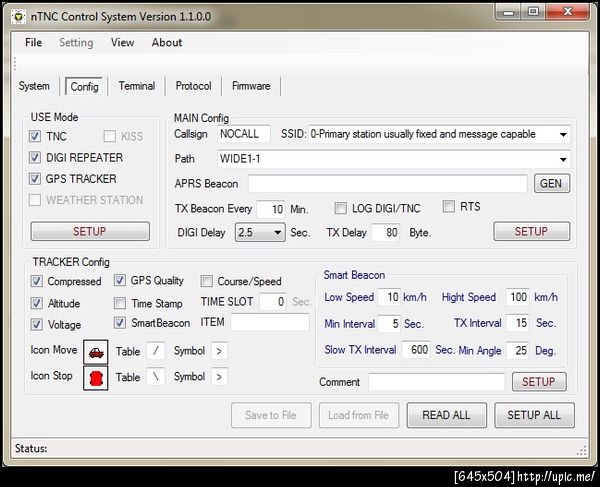Screen dimensions: 600x487
Task: Uncheck GPS Quality option
Action: click(x=120, y=280)
